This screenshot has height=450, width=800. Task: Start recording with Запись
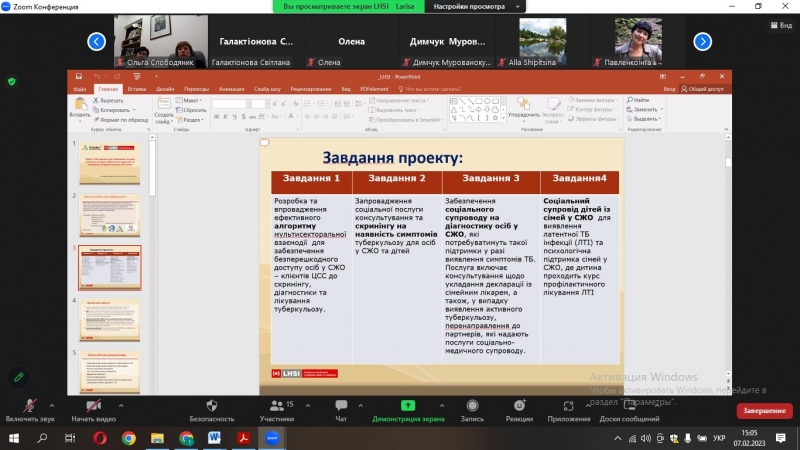coord(472,411)
